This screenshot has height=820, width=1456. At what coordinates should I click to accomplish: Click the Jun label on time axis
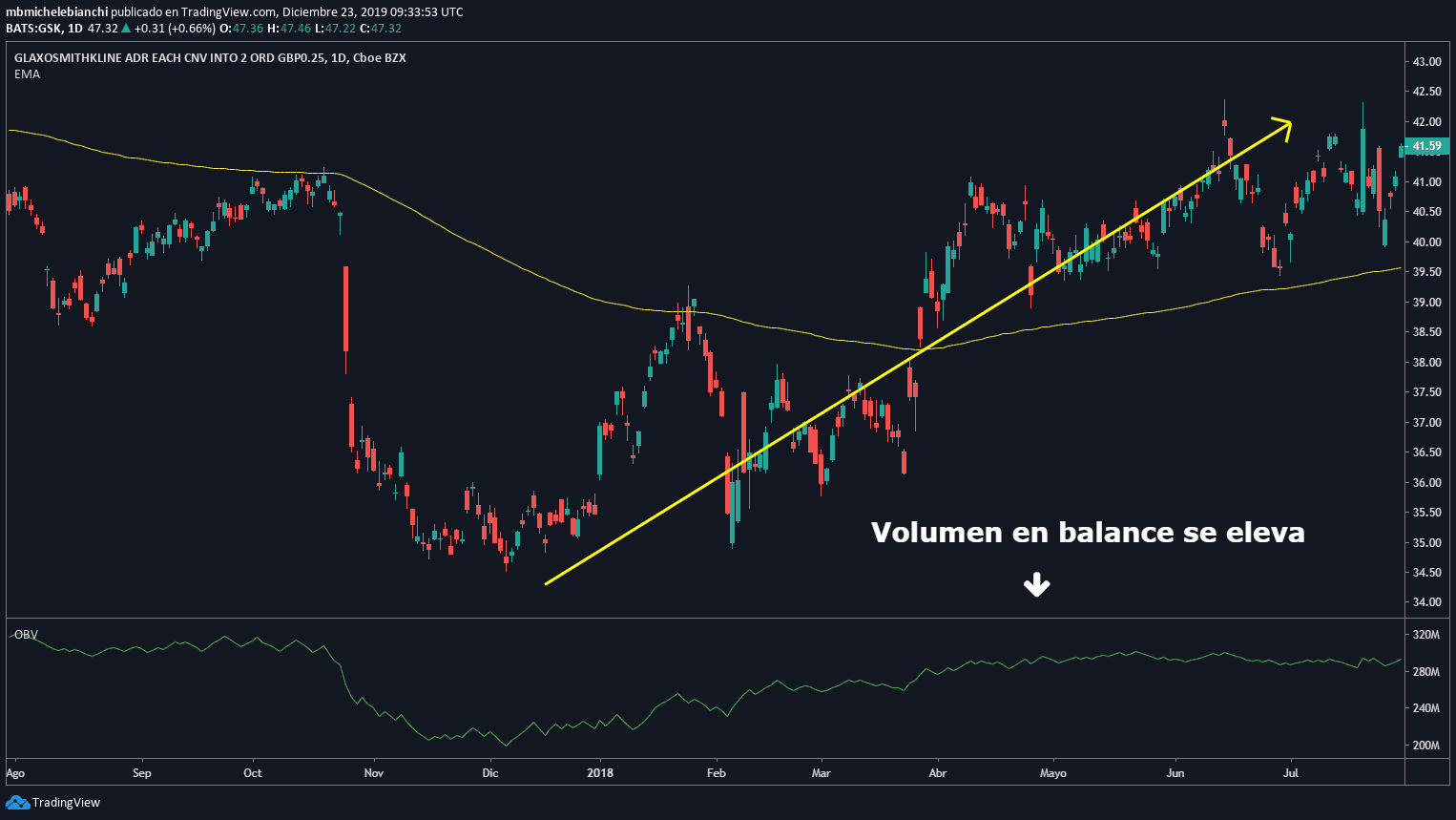pos(1175,773)
